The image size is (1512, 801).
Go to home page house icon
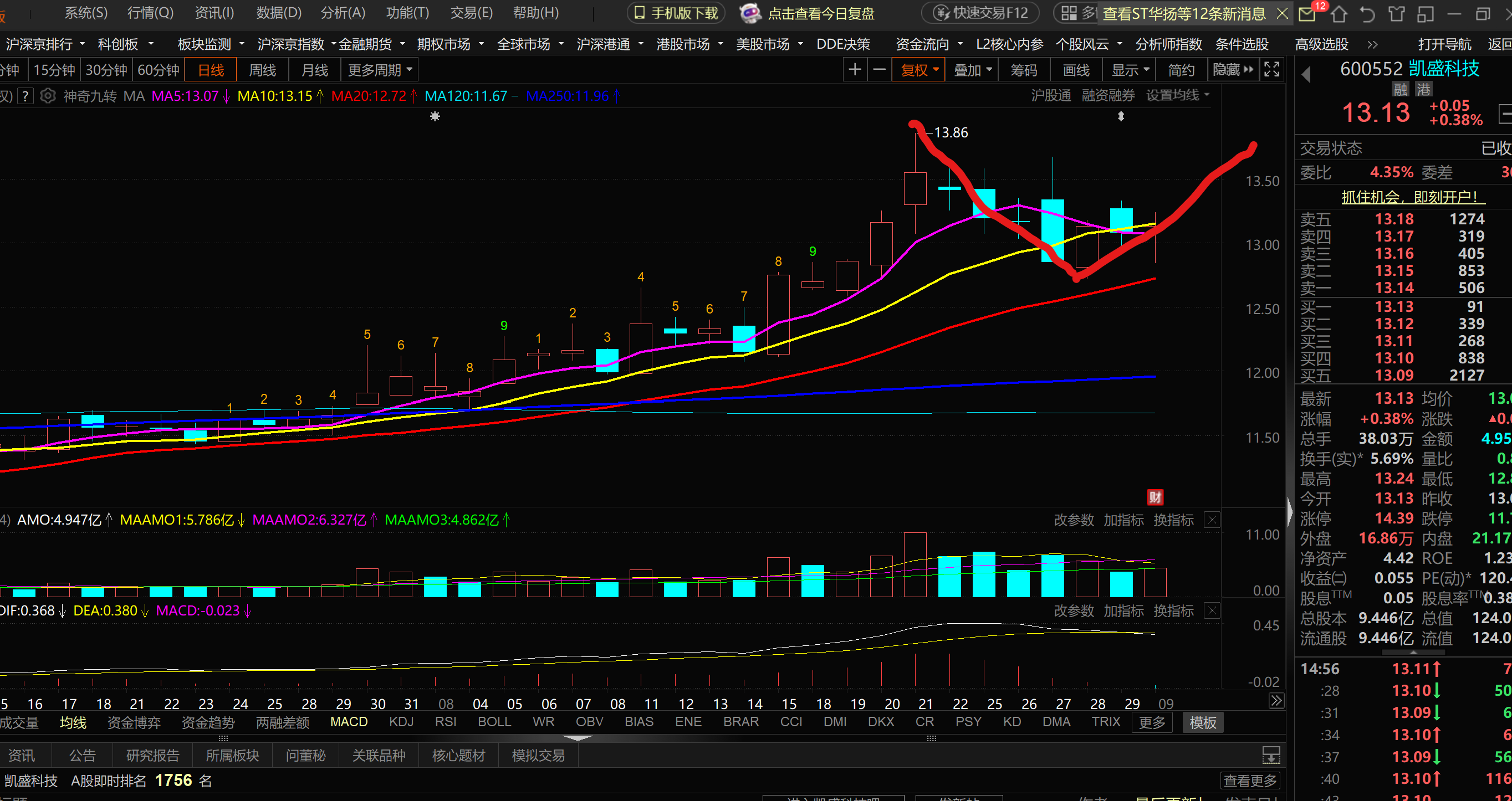coord(1339,13)
